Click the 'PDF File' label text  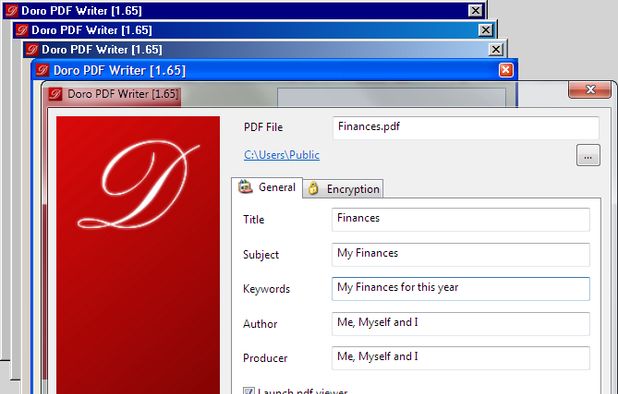263,127
